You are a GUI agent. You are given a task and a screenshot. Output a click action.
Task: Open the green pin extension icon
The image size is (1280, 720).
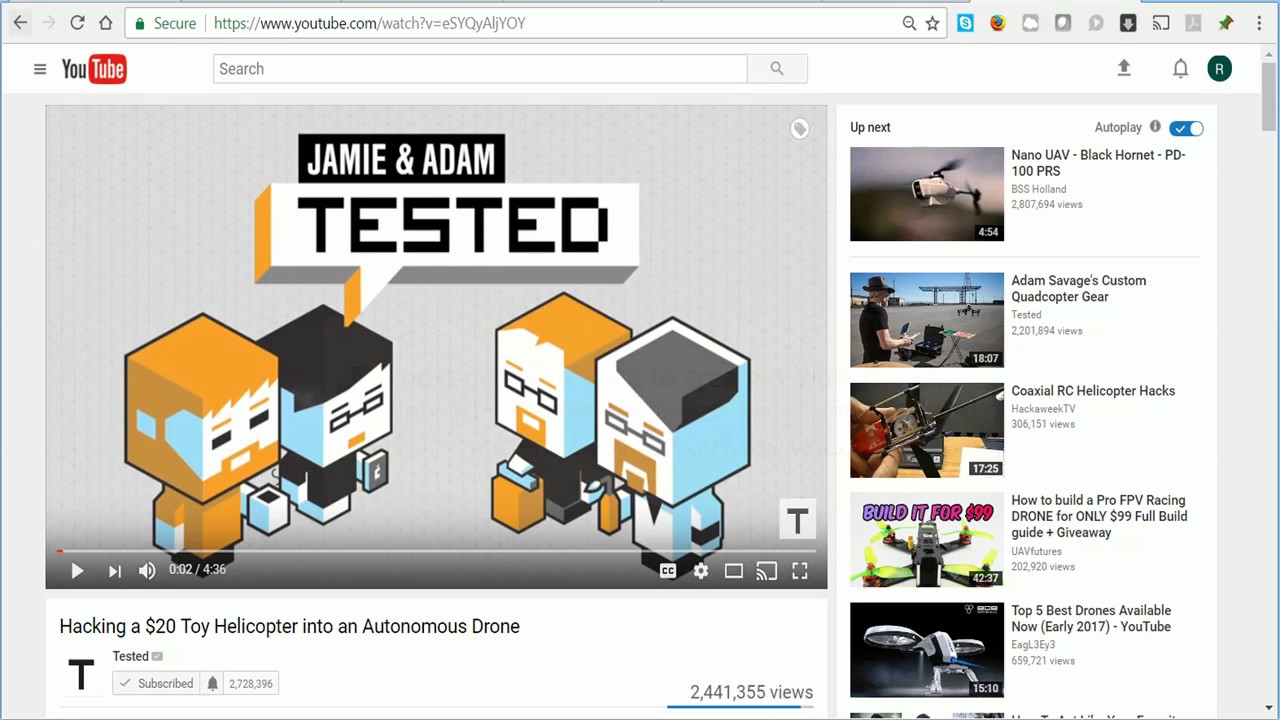point(1226,23)
